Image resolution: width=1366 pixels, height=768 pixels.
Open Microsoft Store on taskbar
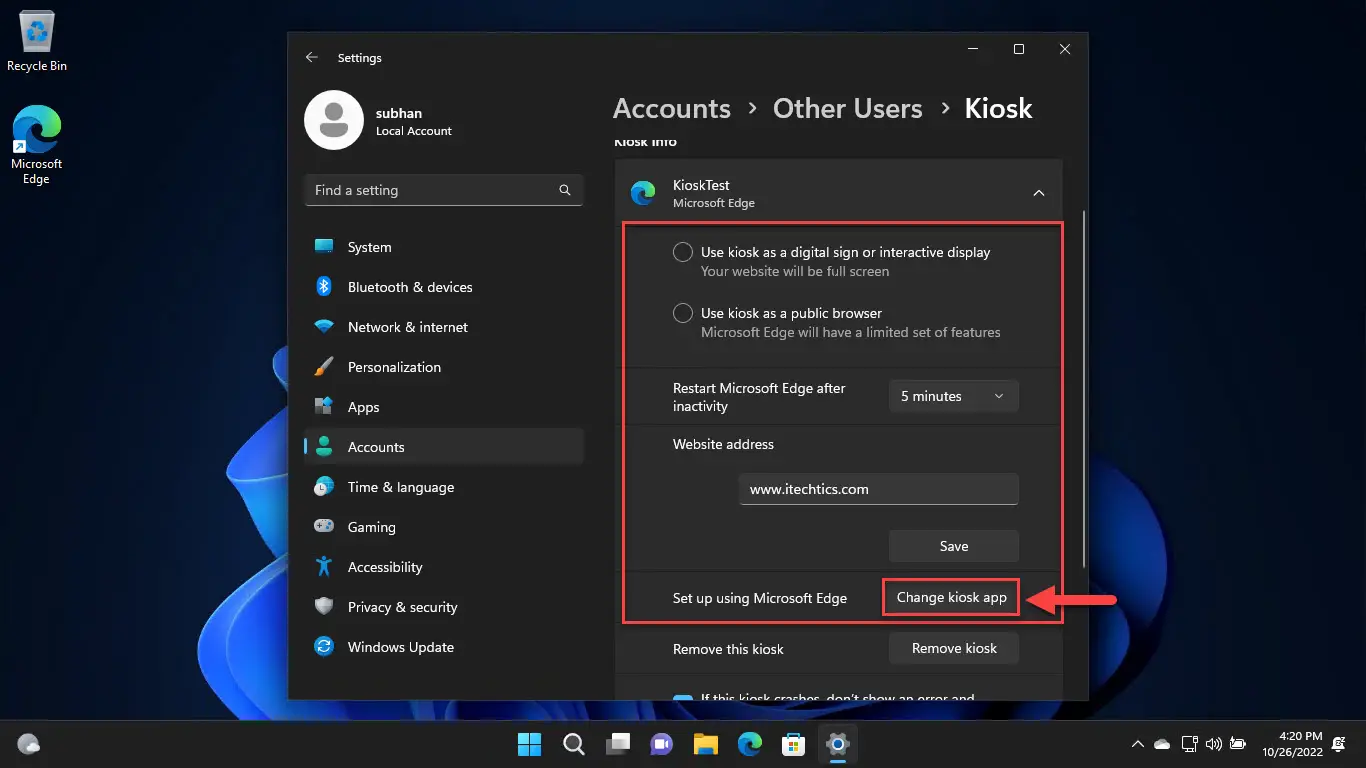794,744
